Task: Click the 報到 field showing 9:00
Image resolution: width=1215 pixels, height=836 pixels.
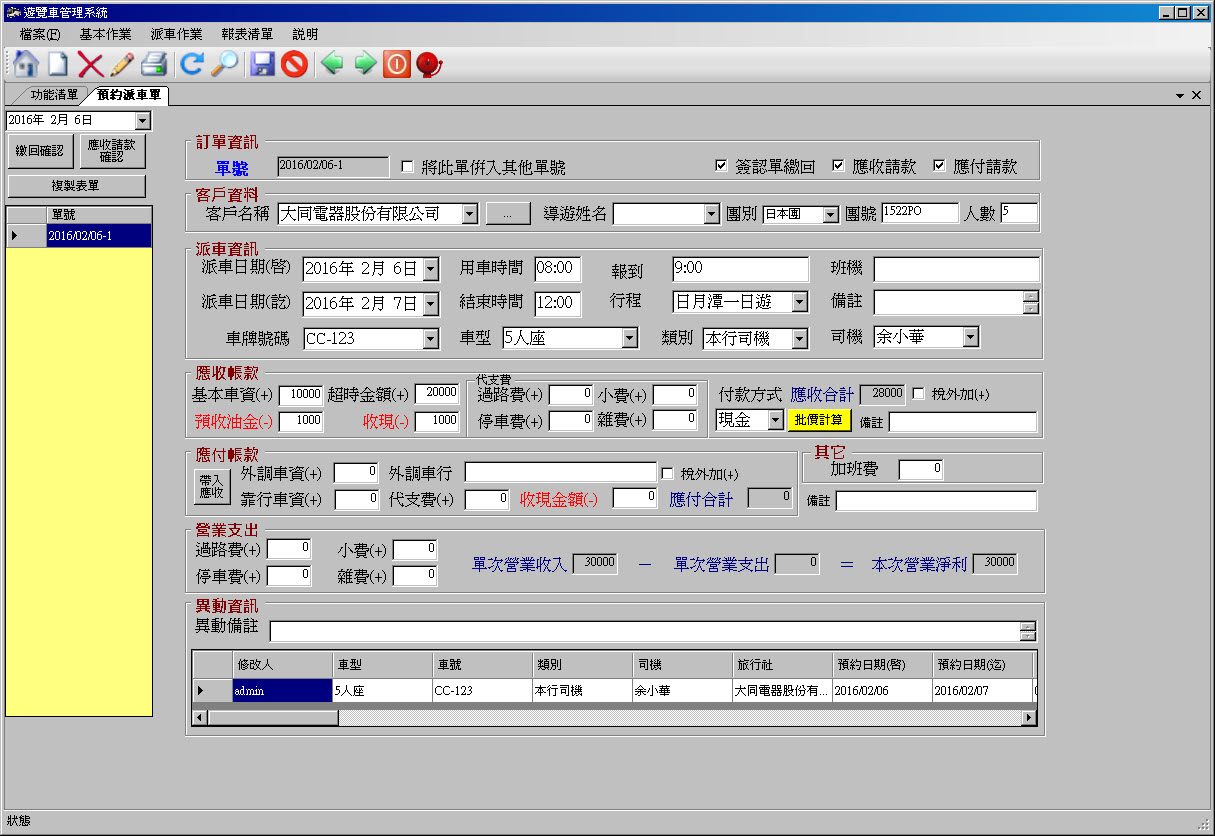Action: pos(740,269)
